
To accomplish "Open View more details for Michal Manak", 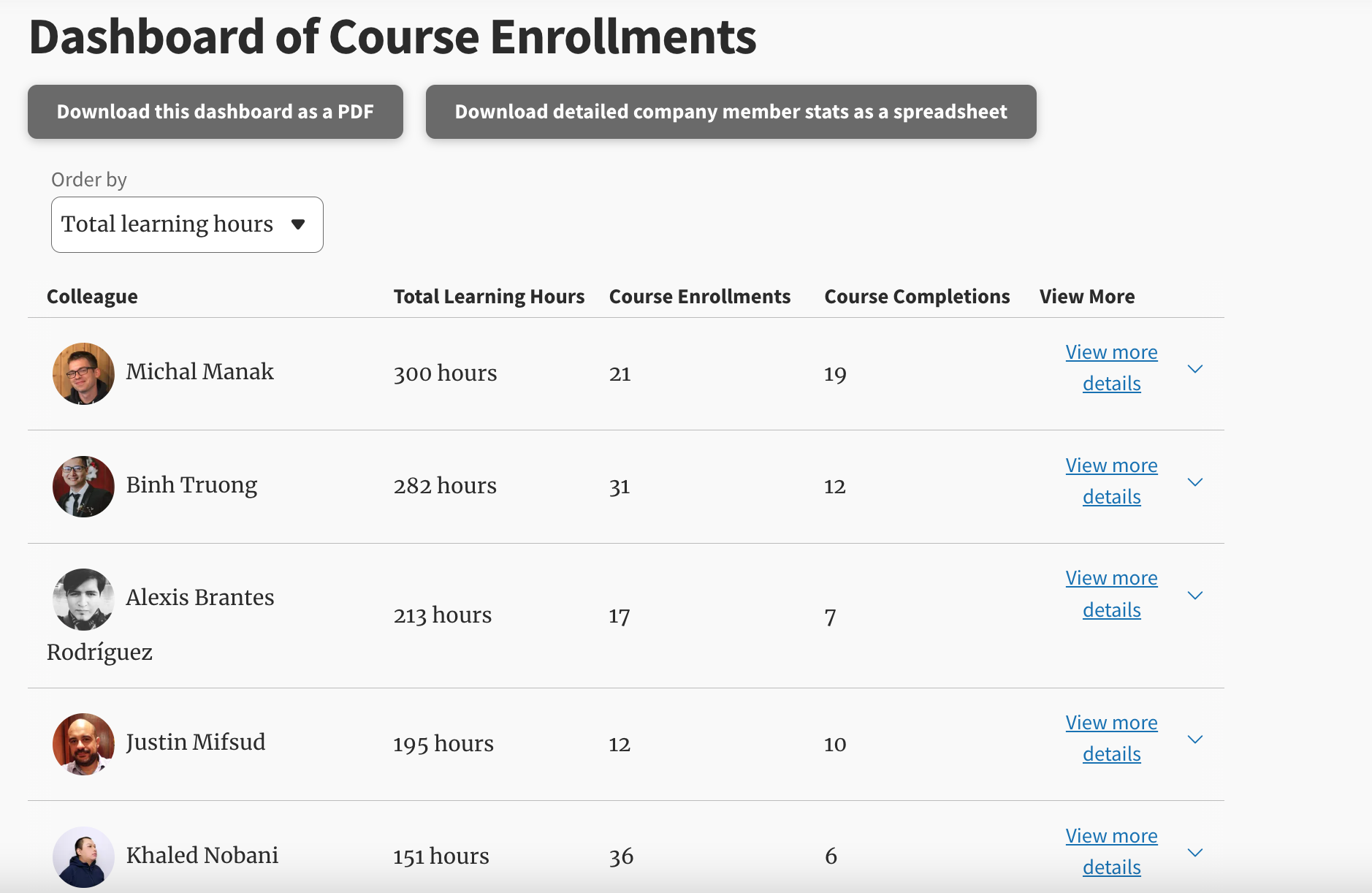I will 1111,368.
